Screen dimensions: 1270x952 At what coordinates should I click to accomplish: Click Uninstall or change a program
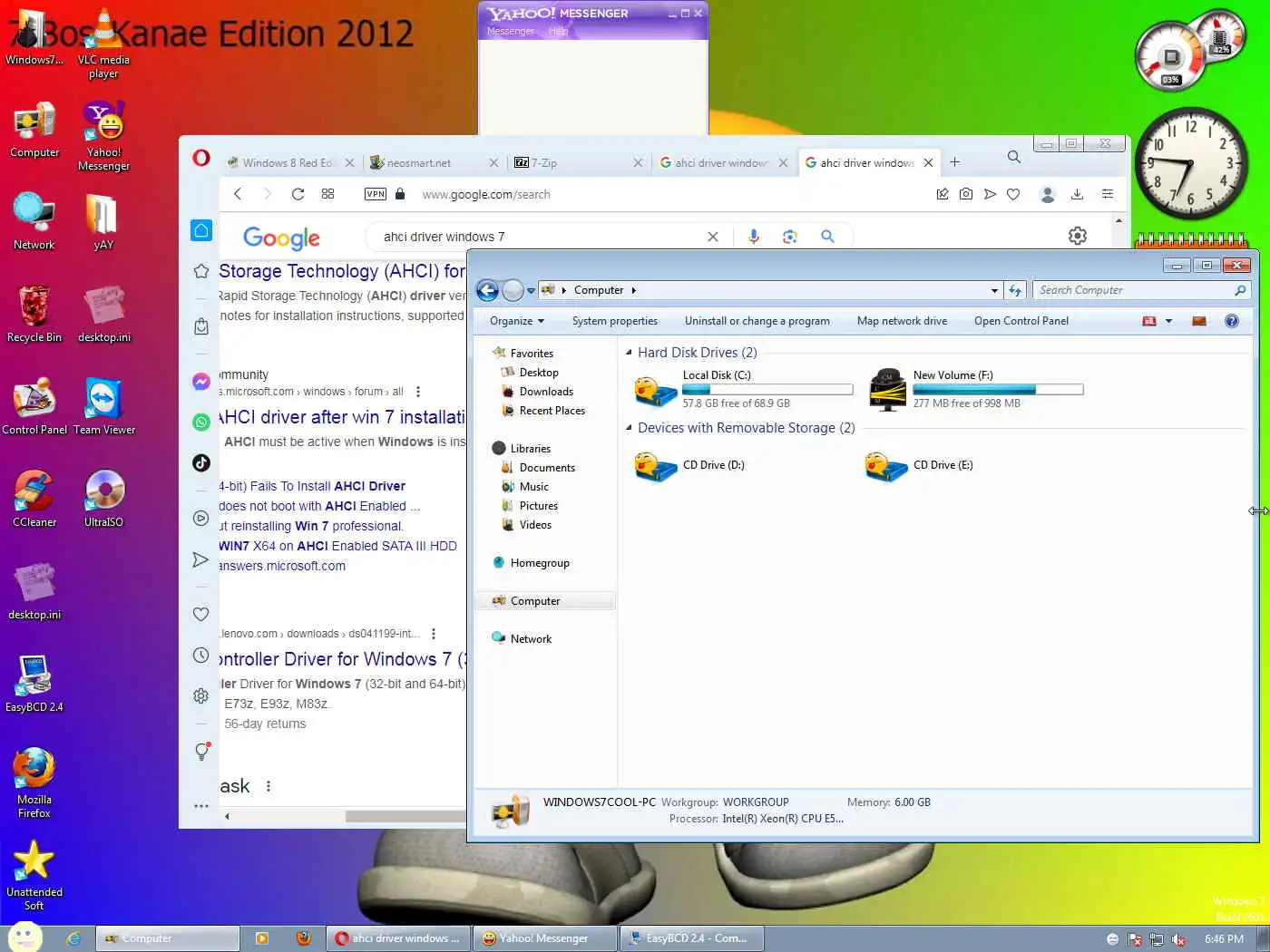757,321
